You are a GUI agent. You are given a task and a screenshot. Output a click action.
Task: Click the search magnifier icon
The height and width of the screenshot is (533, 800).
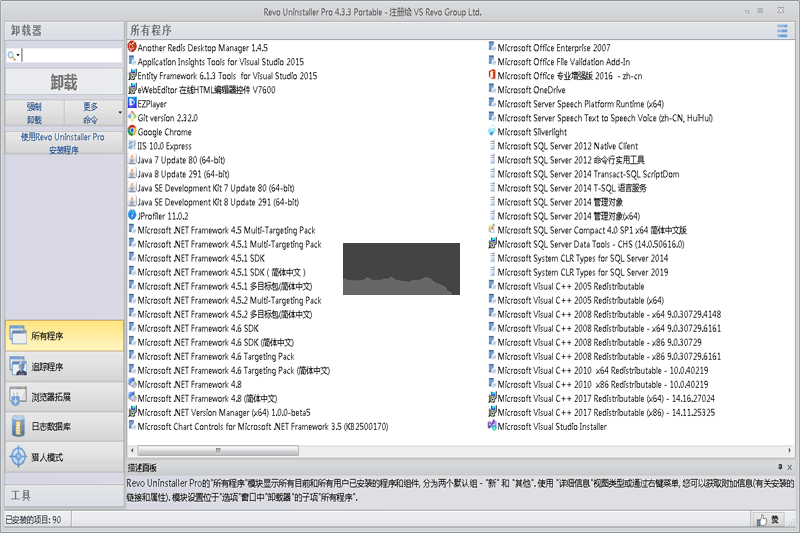tap(11, 56)
